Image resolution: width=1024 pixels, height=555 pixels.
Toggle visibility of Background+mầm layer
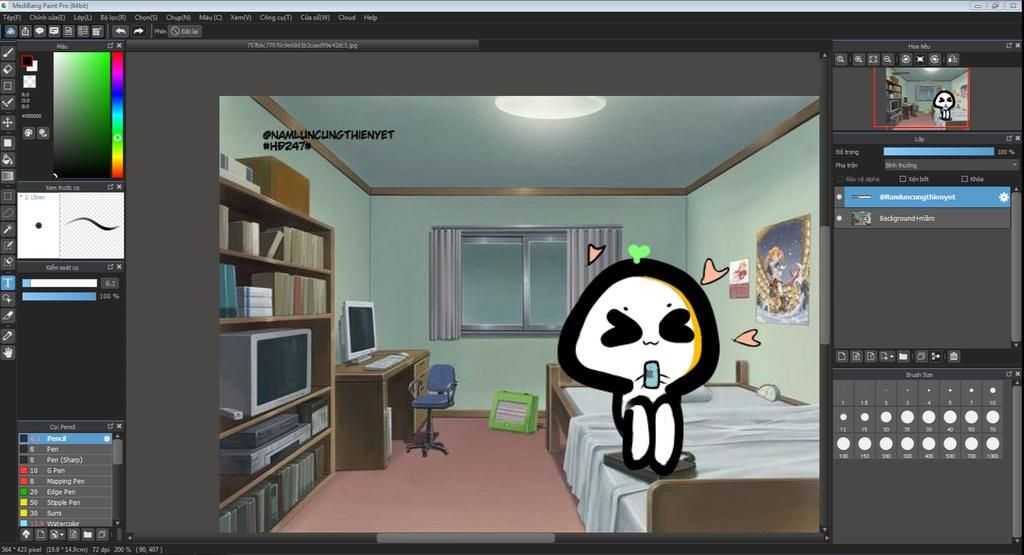click(x=839, y=218)
